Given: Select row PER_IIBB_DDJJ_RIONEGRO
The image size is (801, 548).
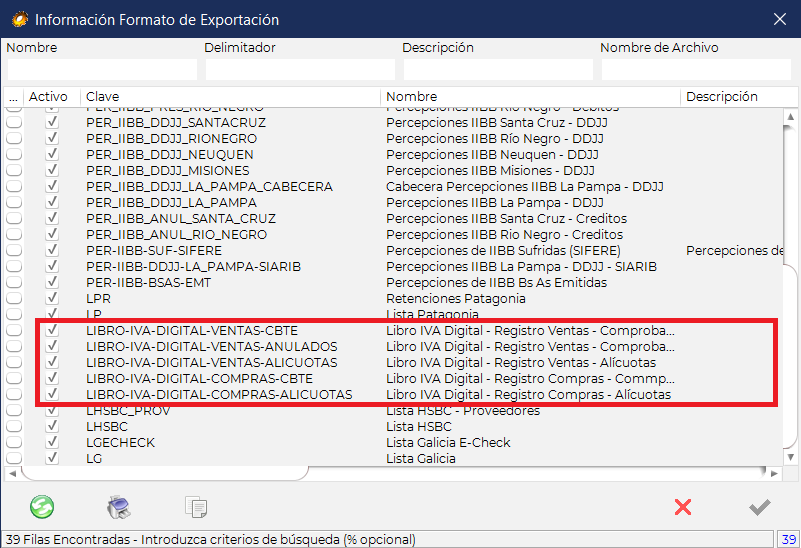Looking at the screenshot, I should point(393,138).
